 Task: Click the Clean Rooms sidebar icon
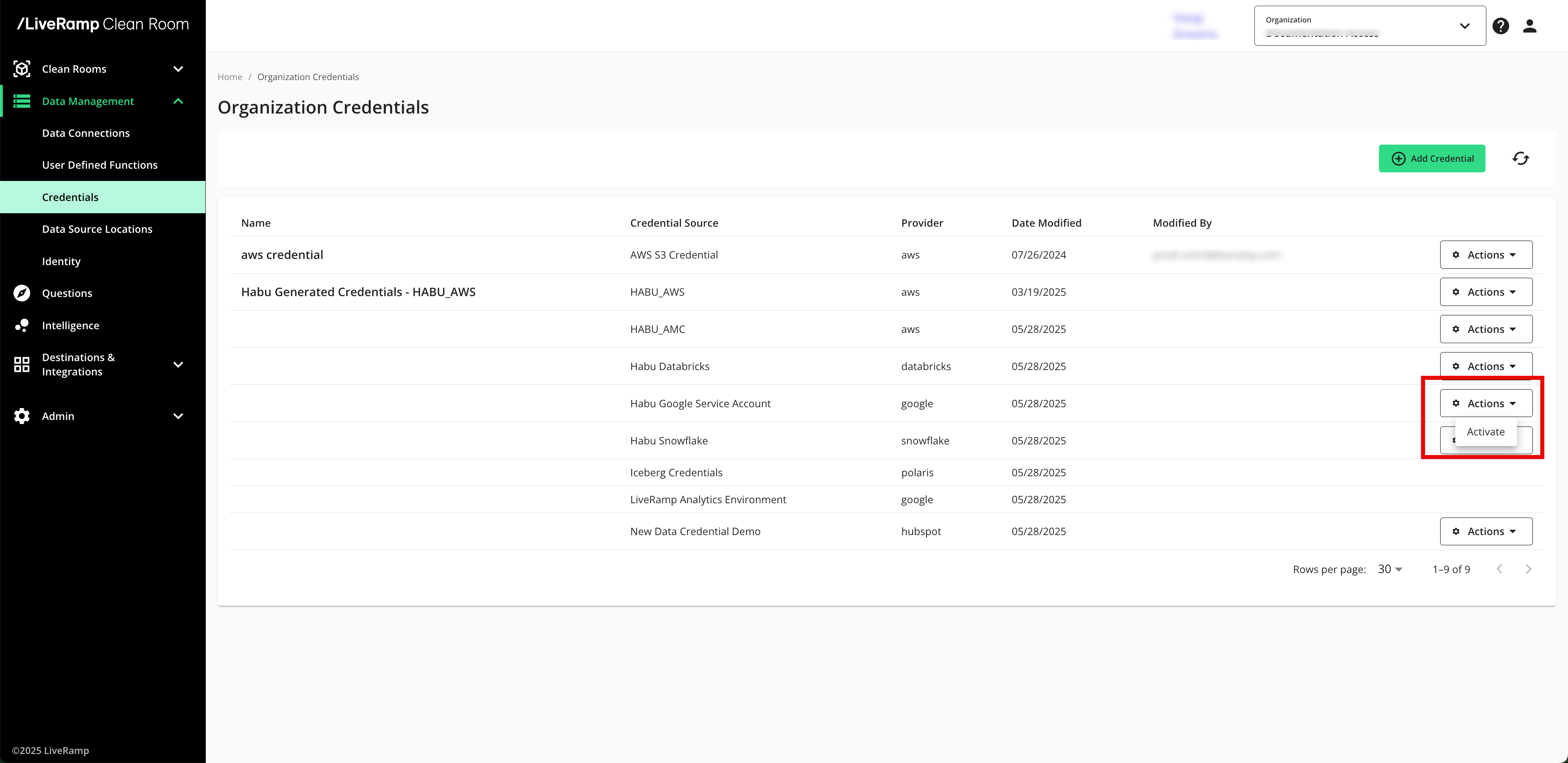click(x=22, y=69)
